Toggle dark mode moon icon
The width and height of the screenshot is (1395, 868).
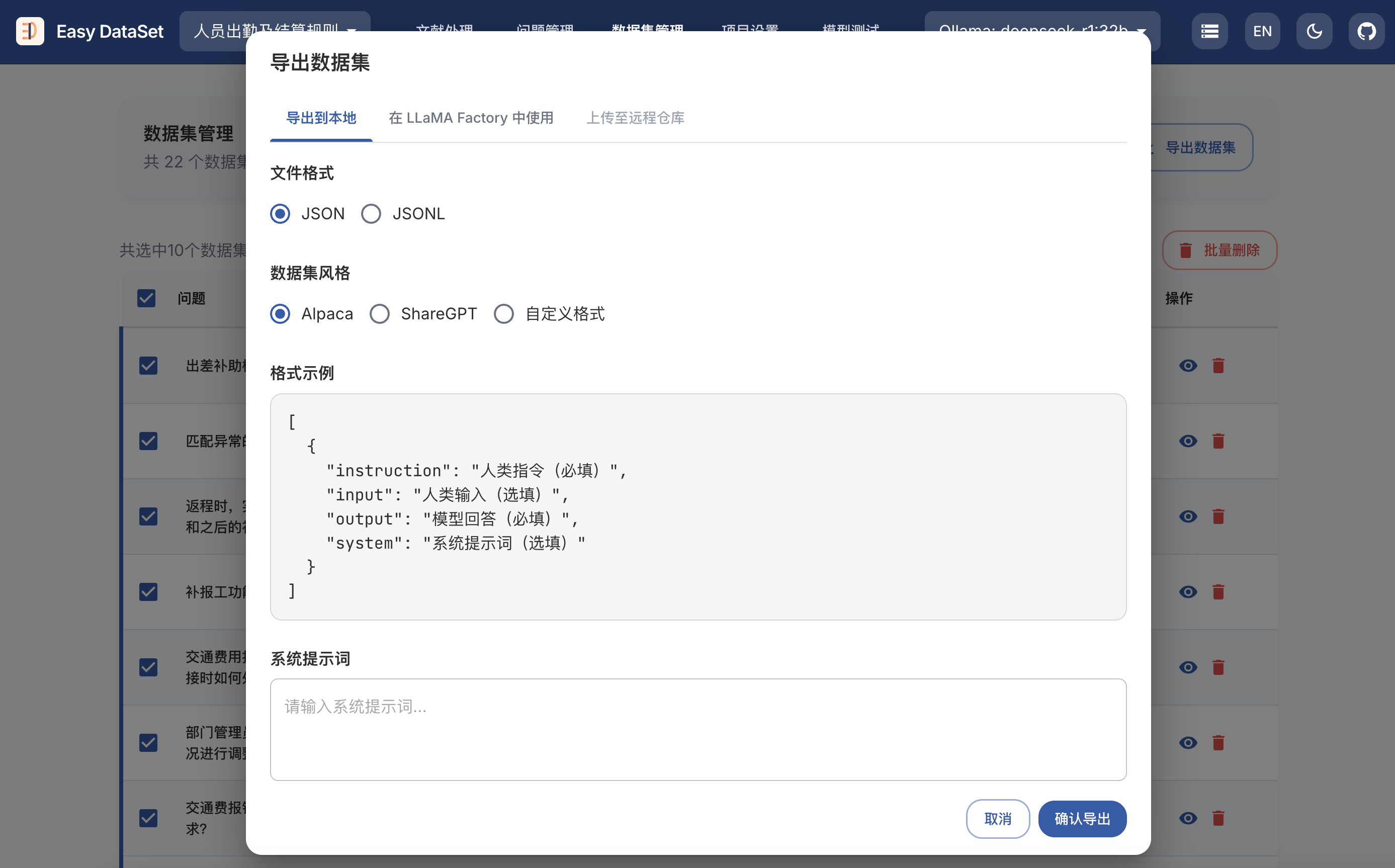pyautogui.click(x=1314, y=31)
